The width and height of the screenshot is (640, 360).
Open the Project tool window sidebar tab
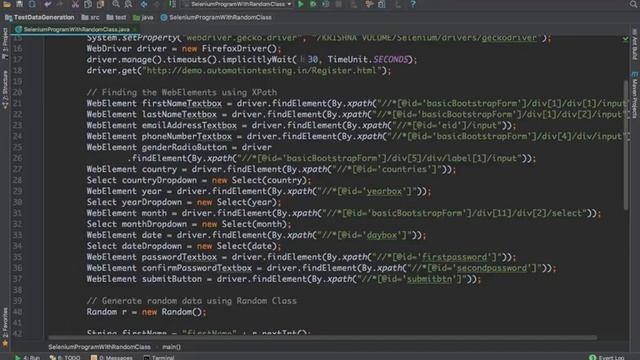pos(5,44)
